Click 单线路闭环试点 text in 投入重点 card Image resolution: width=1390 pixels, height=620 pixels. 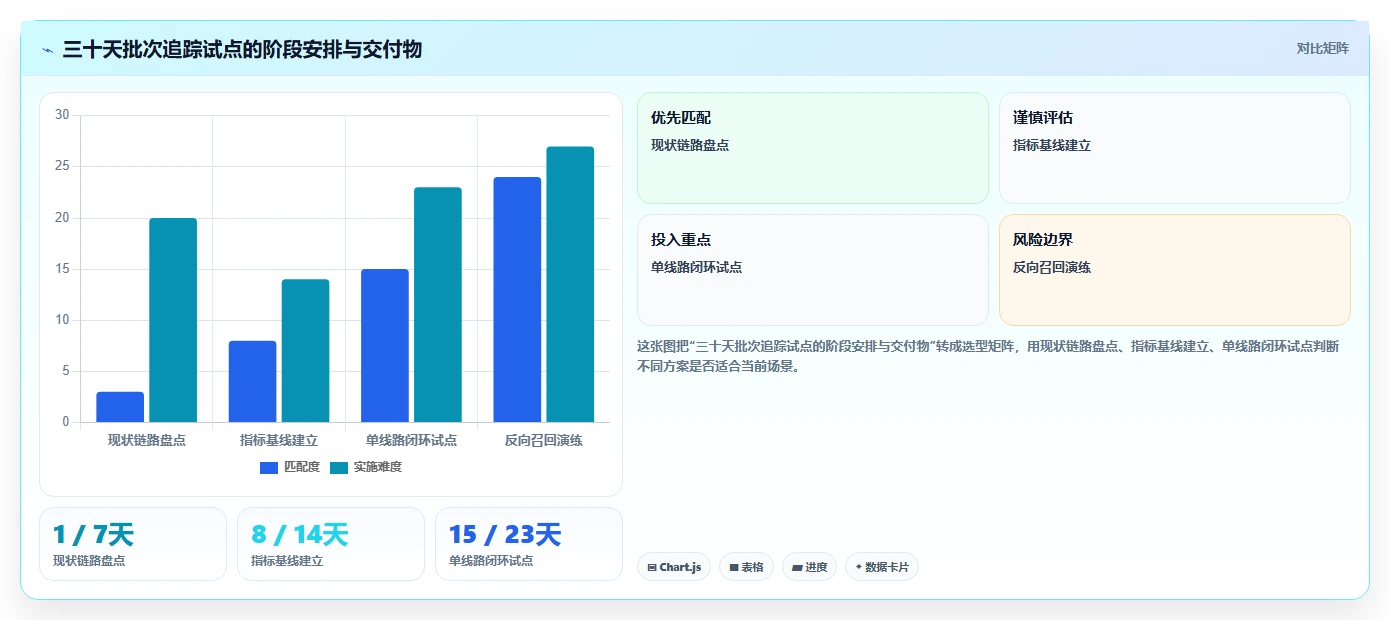(697, 267)
